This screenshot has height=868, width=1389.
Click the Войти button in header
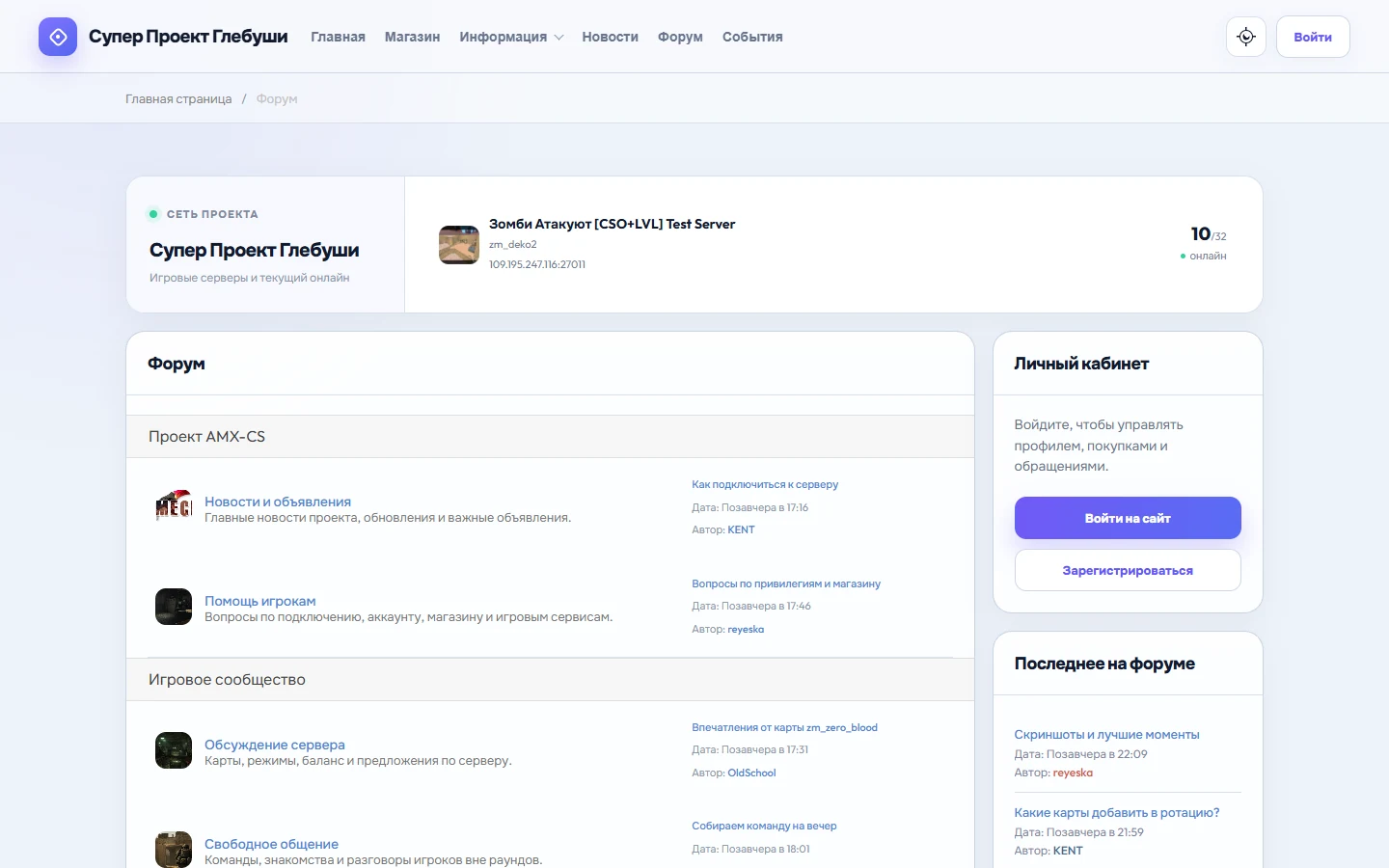pos(1313,37)
